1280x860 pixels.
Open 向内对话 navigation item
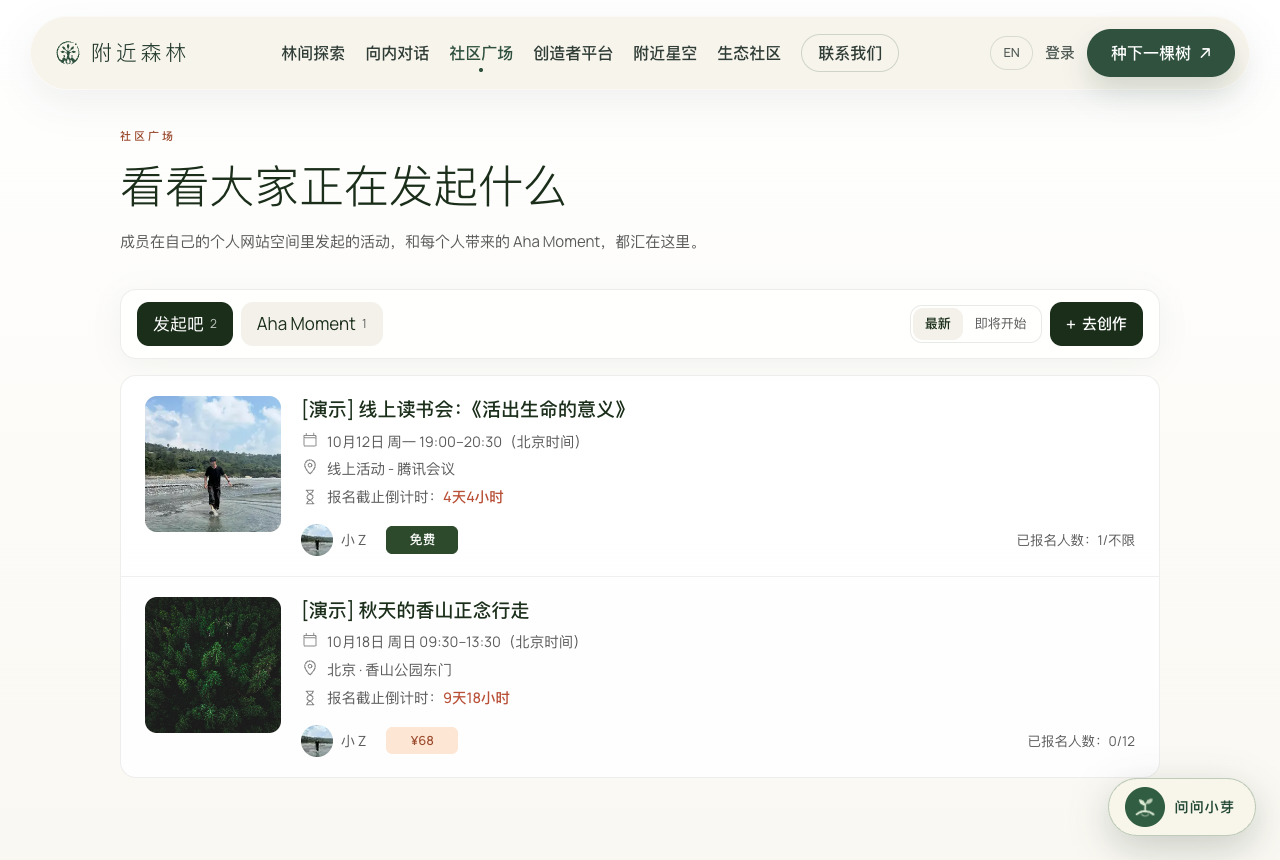(x=397, y=53)
